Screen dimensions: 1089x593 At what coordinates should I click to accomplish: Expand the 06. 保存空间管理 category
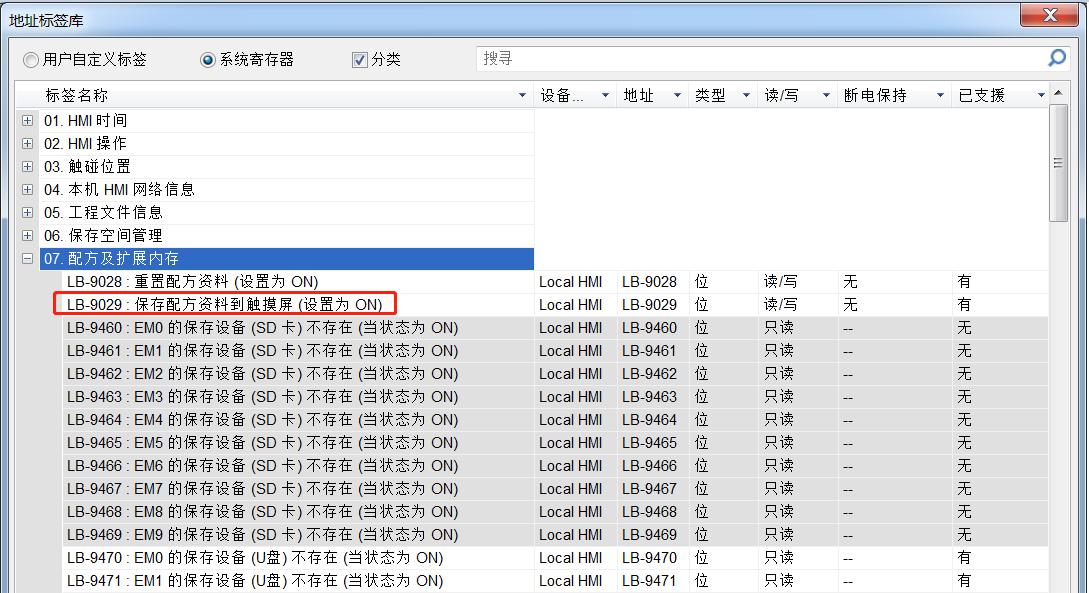click(27, 235)
